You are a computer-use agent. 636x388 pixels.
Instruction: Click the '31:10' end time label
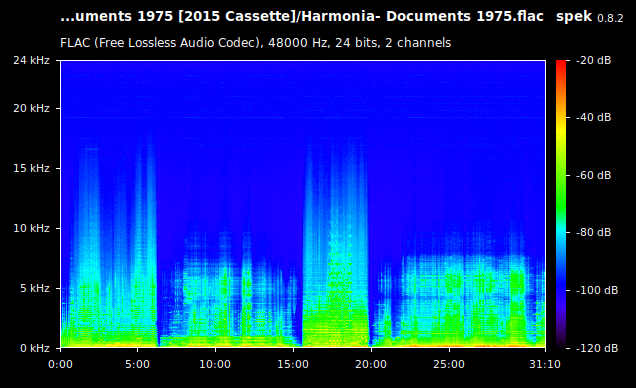pyautogui.click(x=545, y=364)
